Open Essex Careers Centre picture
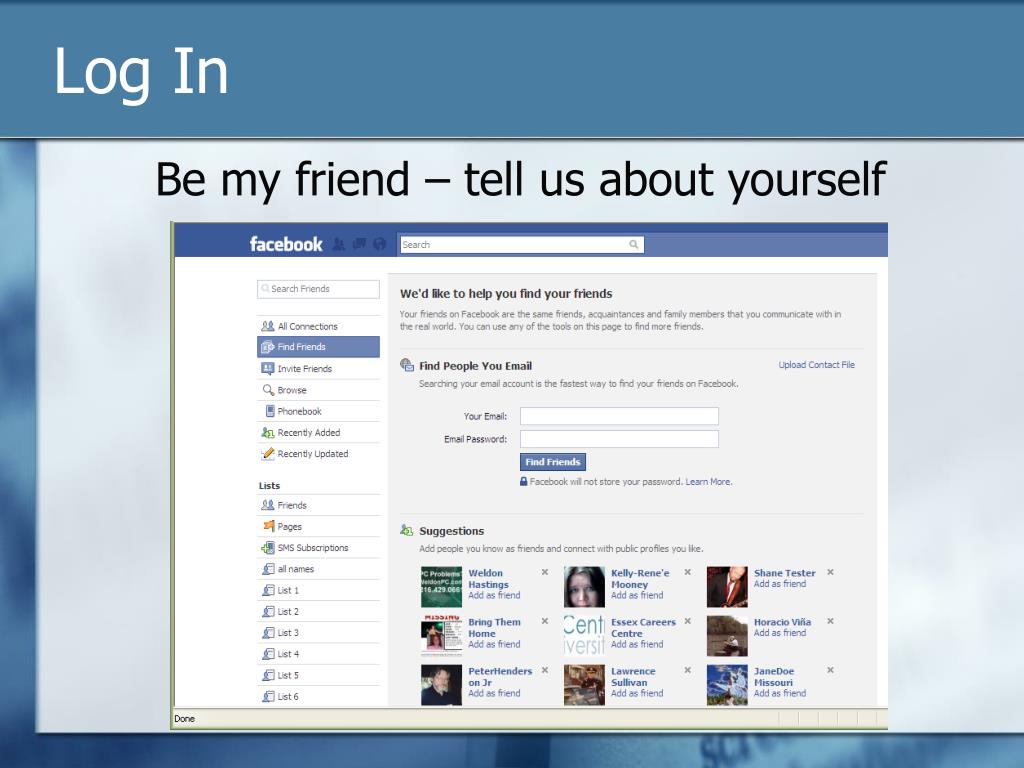This screenshot has width=1024, height=768. click(584, 635)
